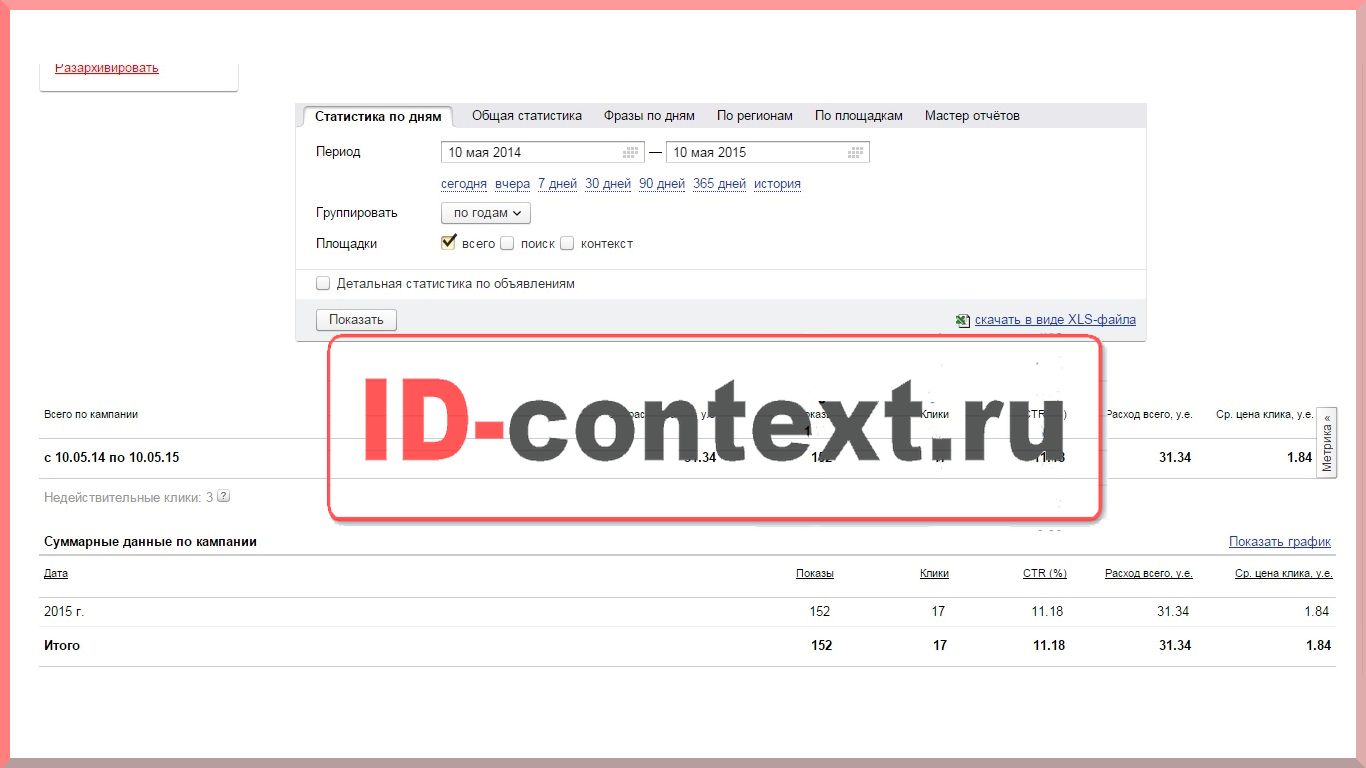Choose the '7 дней' period
The image size is (1366, 768).
[557, 184]
